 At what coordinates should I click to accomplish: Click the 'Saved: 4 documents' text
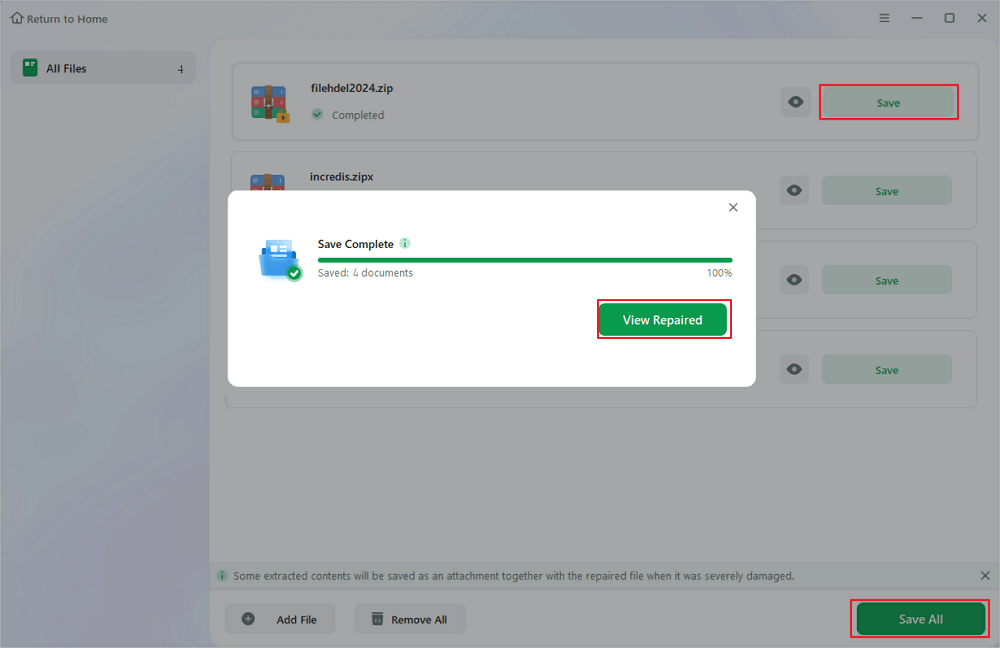point(365,273)
